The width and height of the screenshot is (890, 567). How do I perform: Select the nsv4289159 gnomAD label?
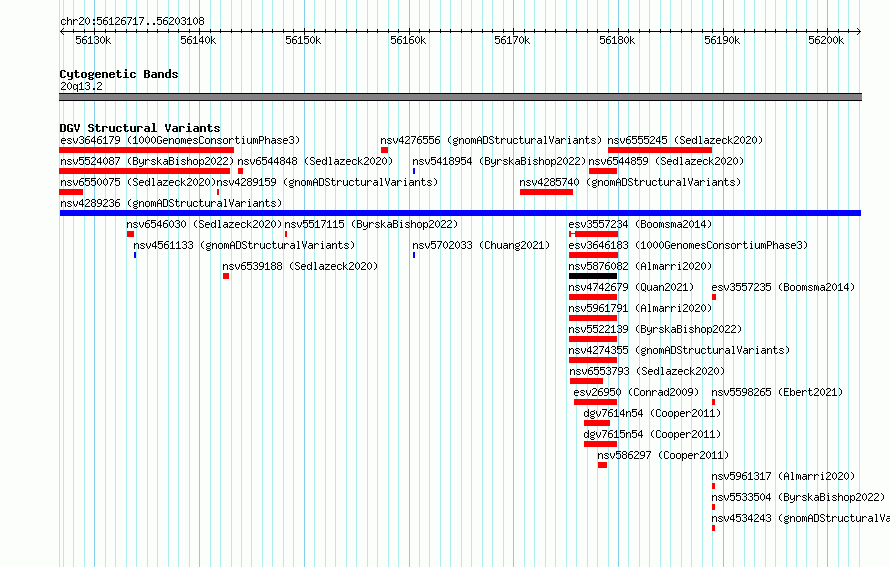328,182
